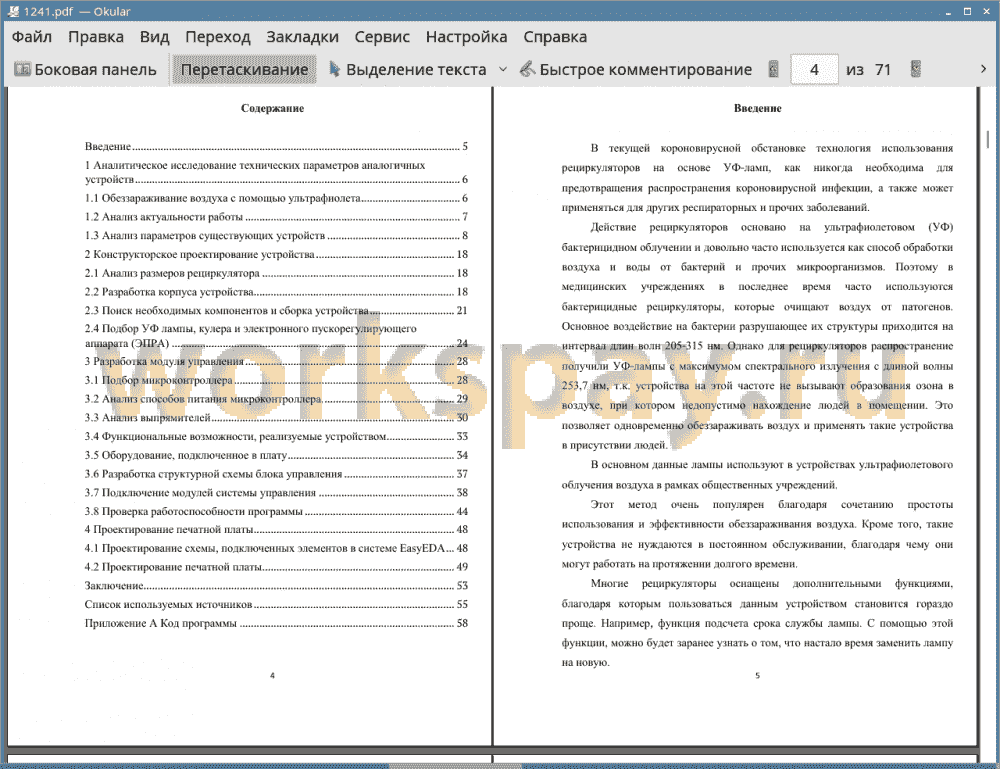The image size is (1000, 769).
Task: Click entry '3.7 Подключение модулей системы управления'
Action: click(276, 493)
